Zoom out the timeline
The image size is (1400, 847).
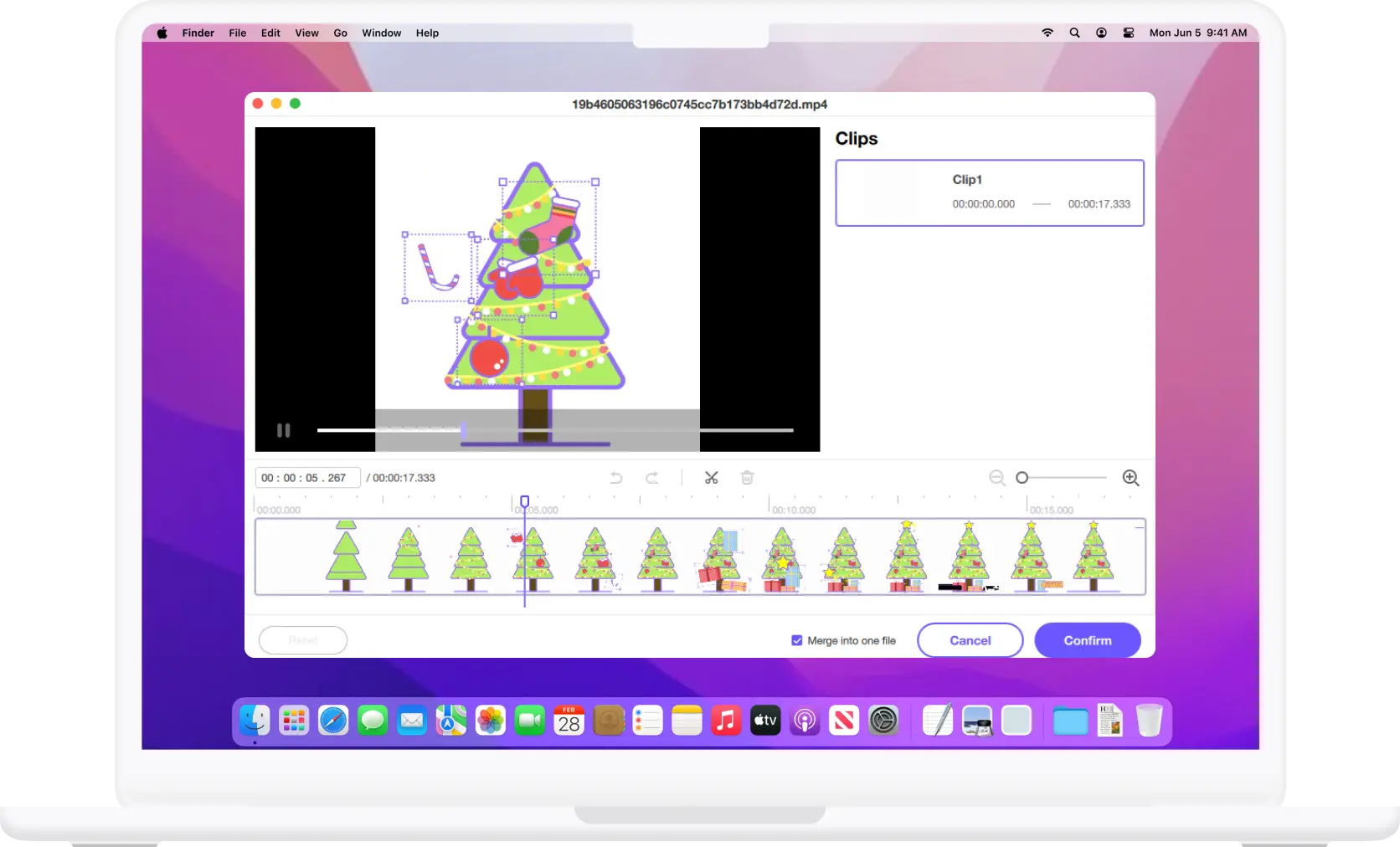[x=996, y=478]
